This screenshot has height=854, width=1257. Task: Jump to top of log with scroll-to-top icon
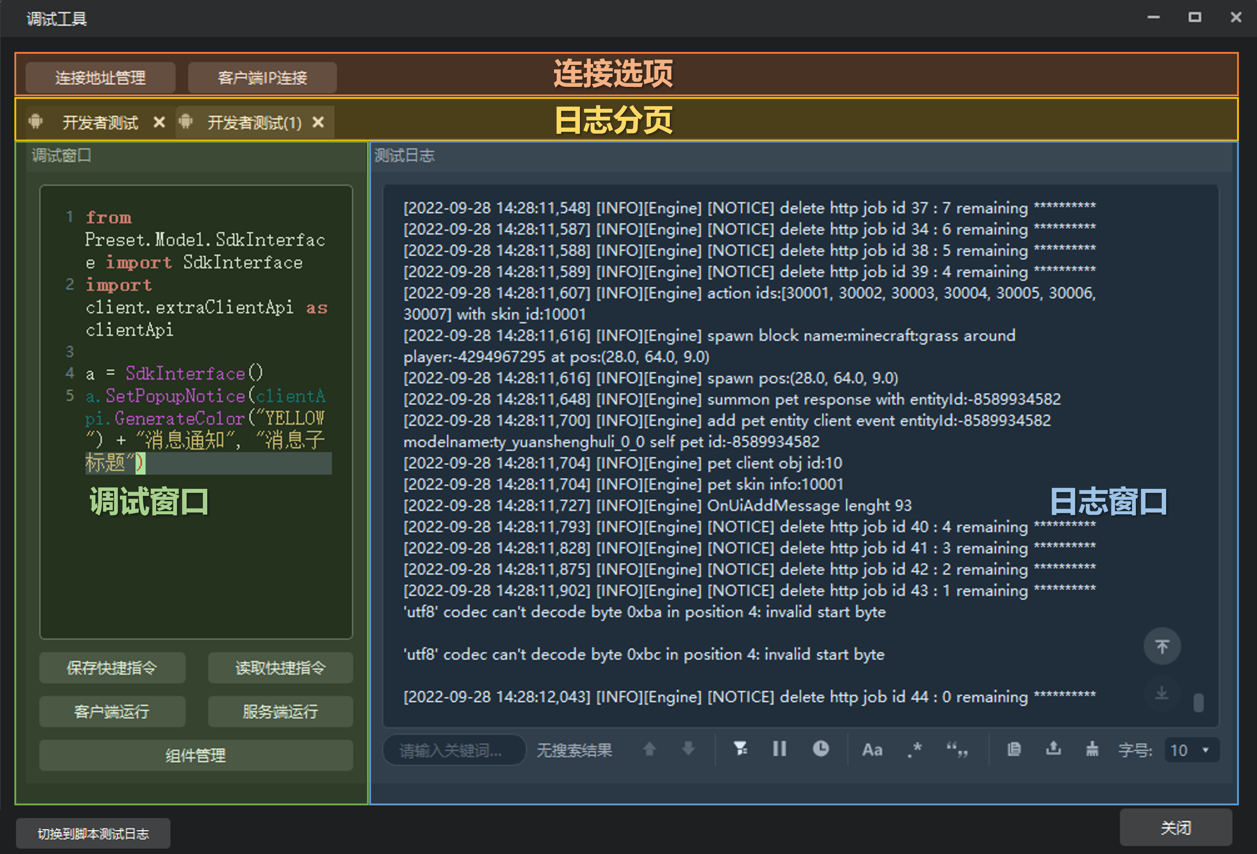coord(1162,646)
